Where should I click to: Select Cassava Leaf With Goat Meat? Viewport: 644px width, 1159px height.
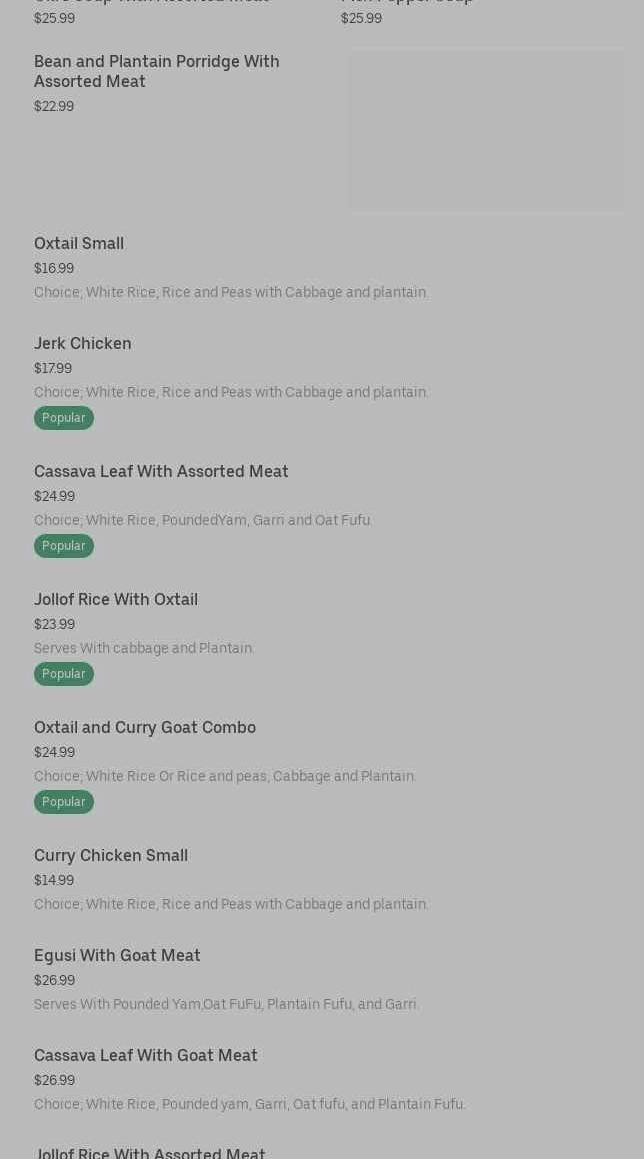click(x=146, y=1055)
